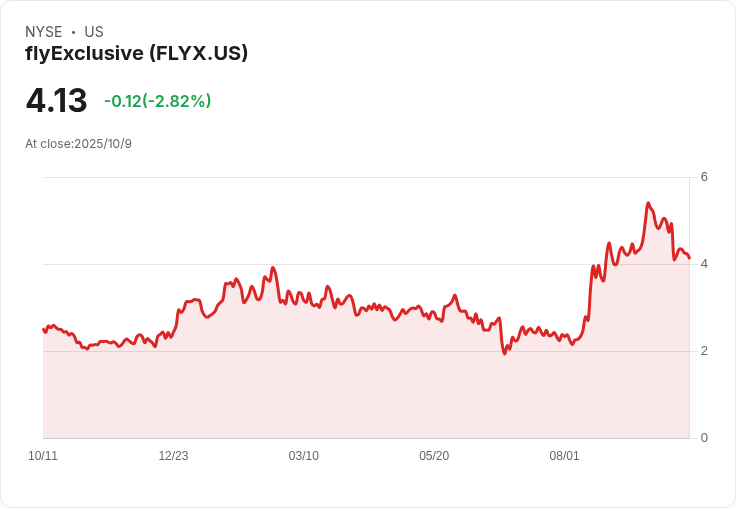Screen dimensions: 736x508
Task: Click the 2 value on y-axis
Action: pos(704,351)
